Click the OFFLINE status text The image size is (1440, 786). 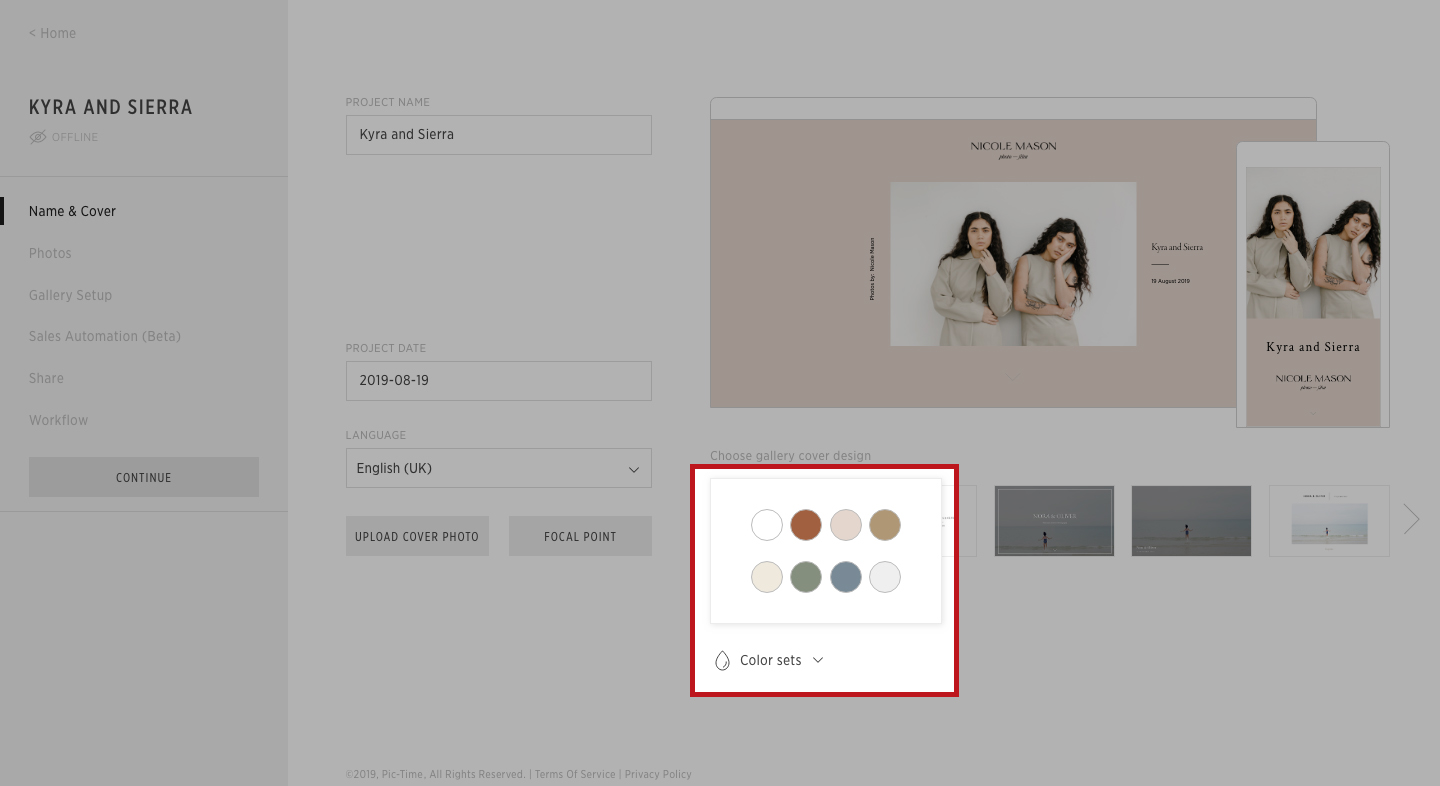(75, 137)
